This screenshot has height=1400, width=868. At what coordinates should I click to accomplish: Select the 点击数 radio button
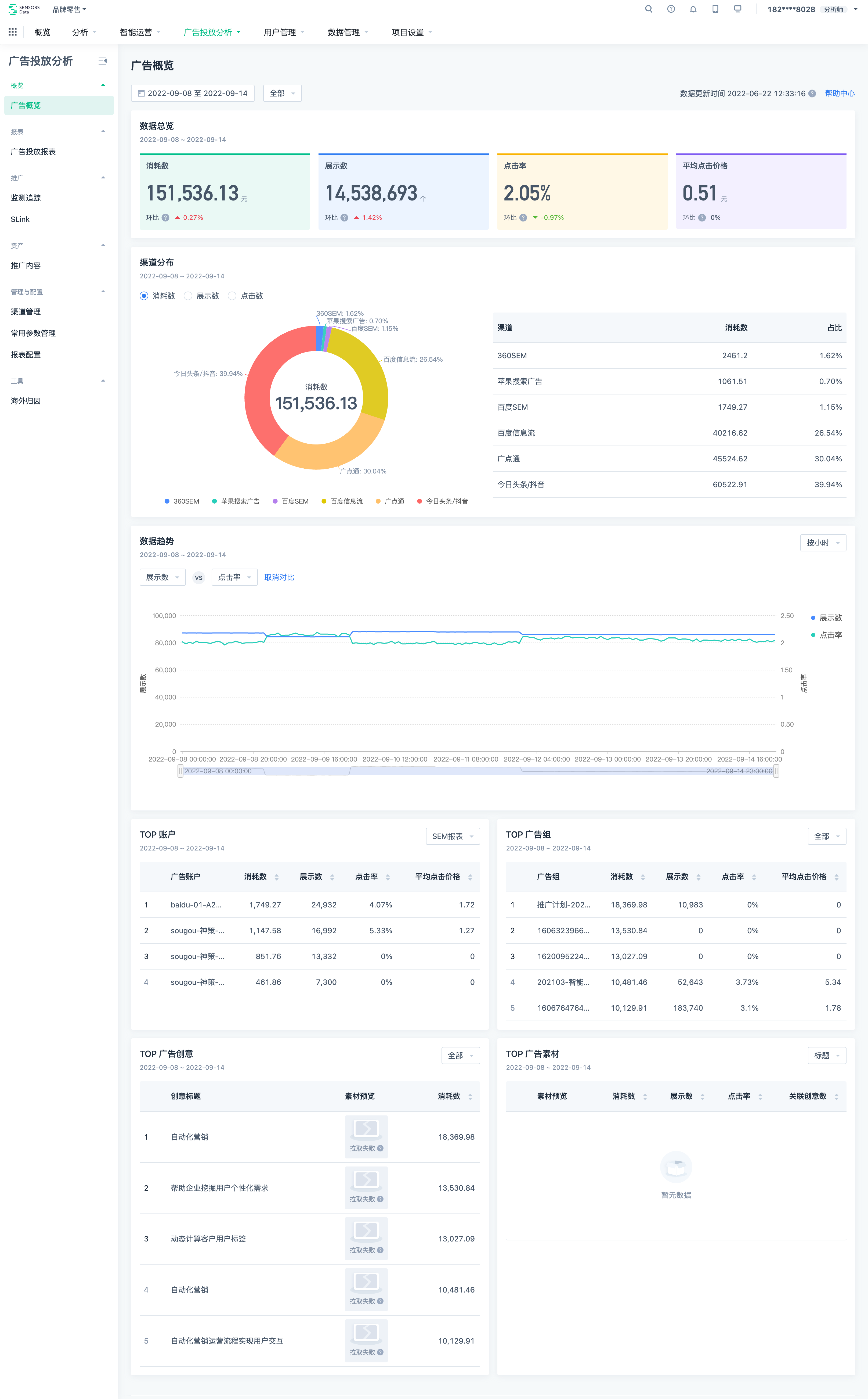point(232,296)
